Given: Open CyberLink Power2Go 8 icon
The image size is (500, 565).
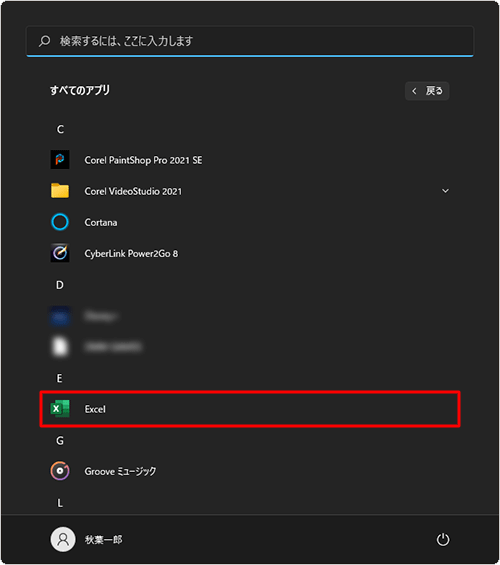Looking at the screenshot, I should pos(60,253).
